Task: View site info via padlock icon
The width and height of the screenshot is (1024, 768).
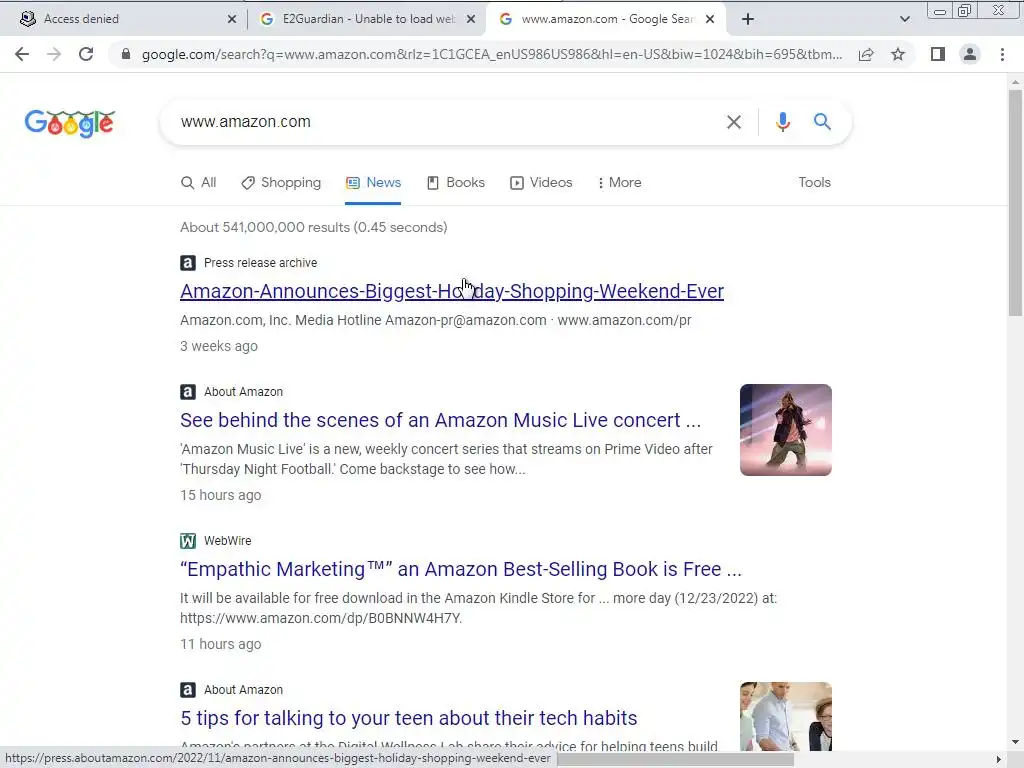Action: point(126,54)
